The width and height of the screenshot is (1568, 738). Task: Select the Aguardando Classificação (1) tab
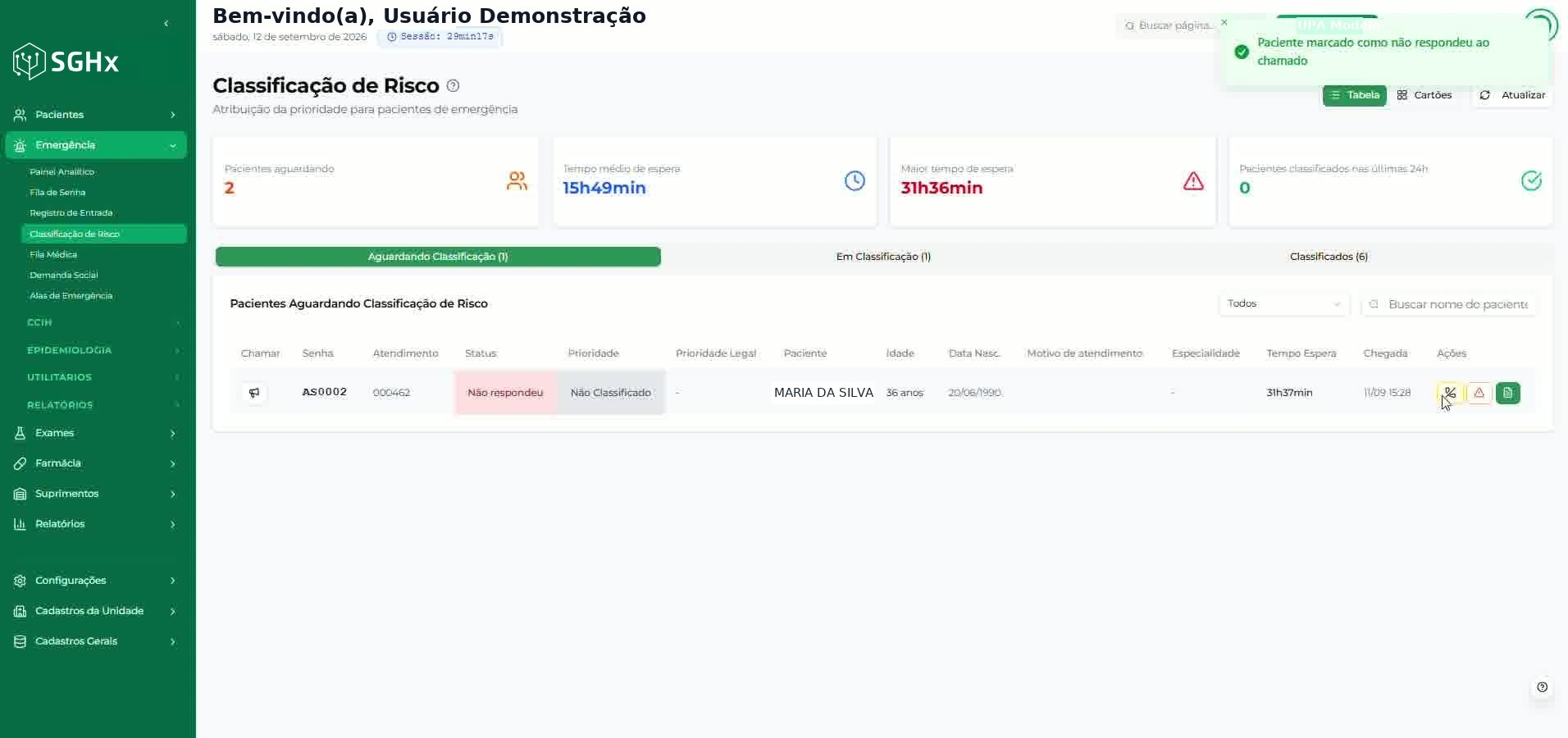438,257
